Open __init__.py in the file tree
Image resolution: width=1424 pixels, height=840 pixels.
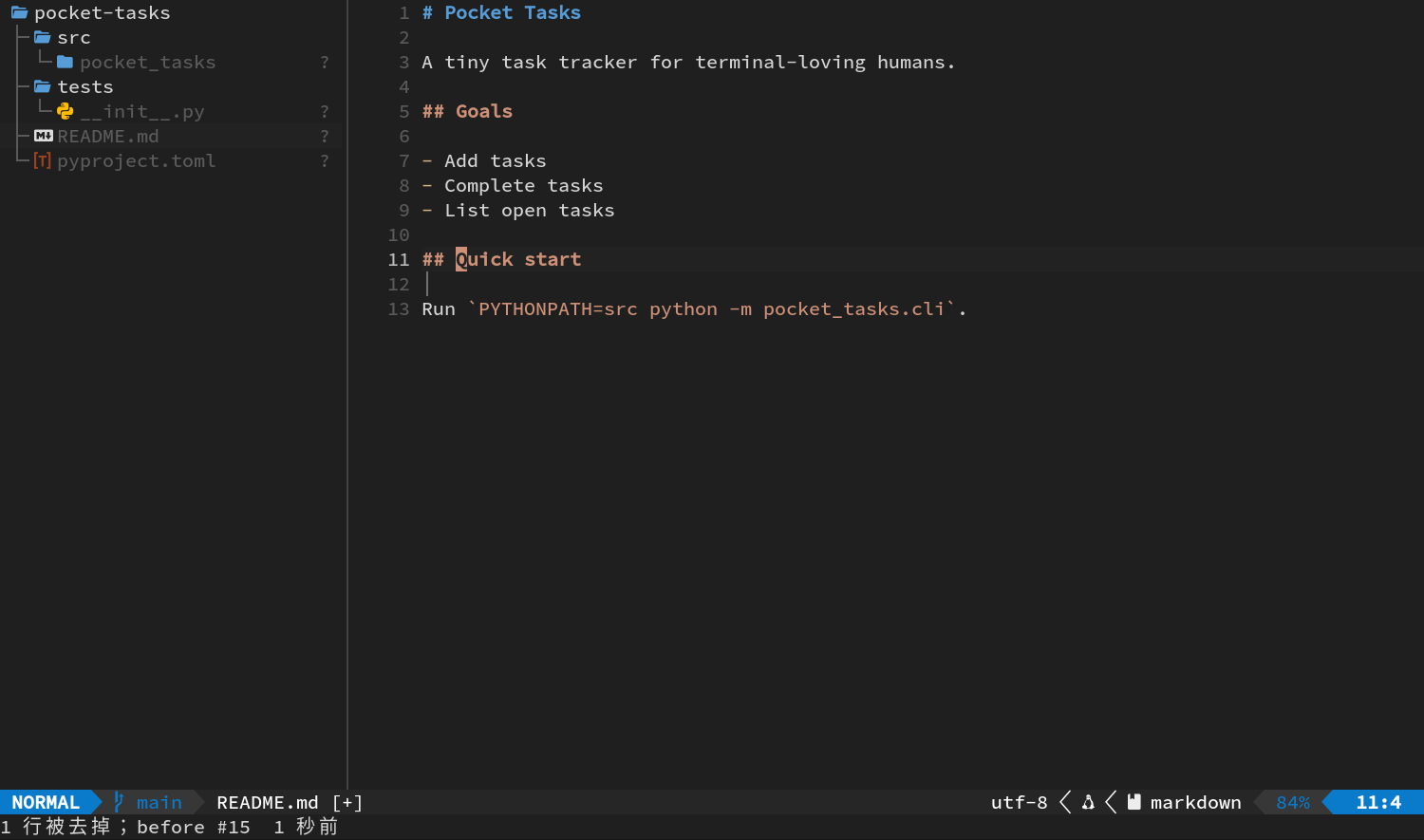point(142,112)
